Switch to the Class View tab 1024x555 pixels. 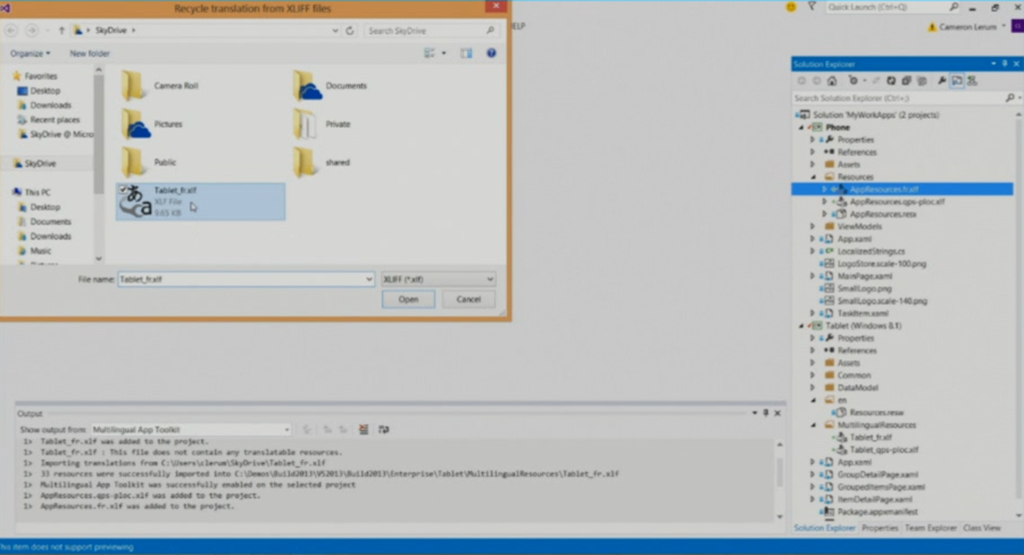[x=982, y=528]
